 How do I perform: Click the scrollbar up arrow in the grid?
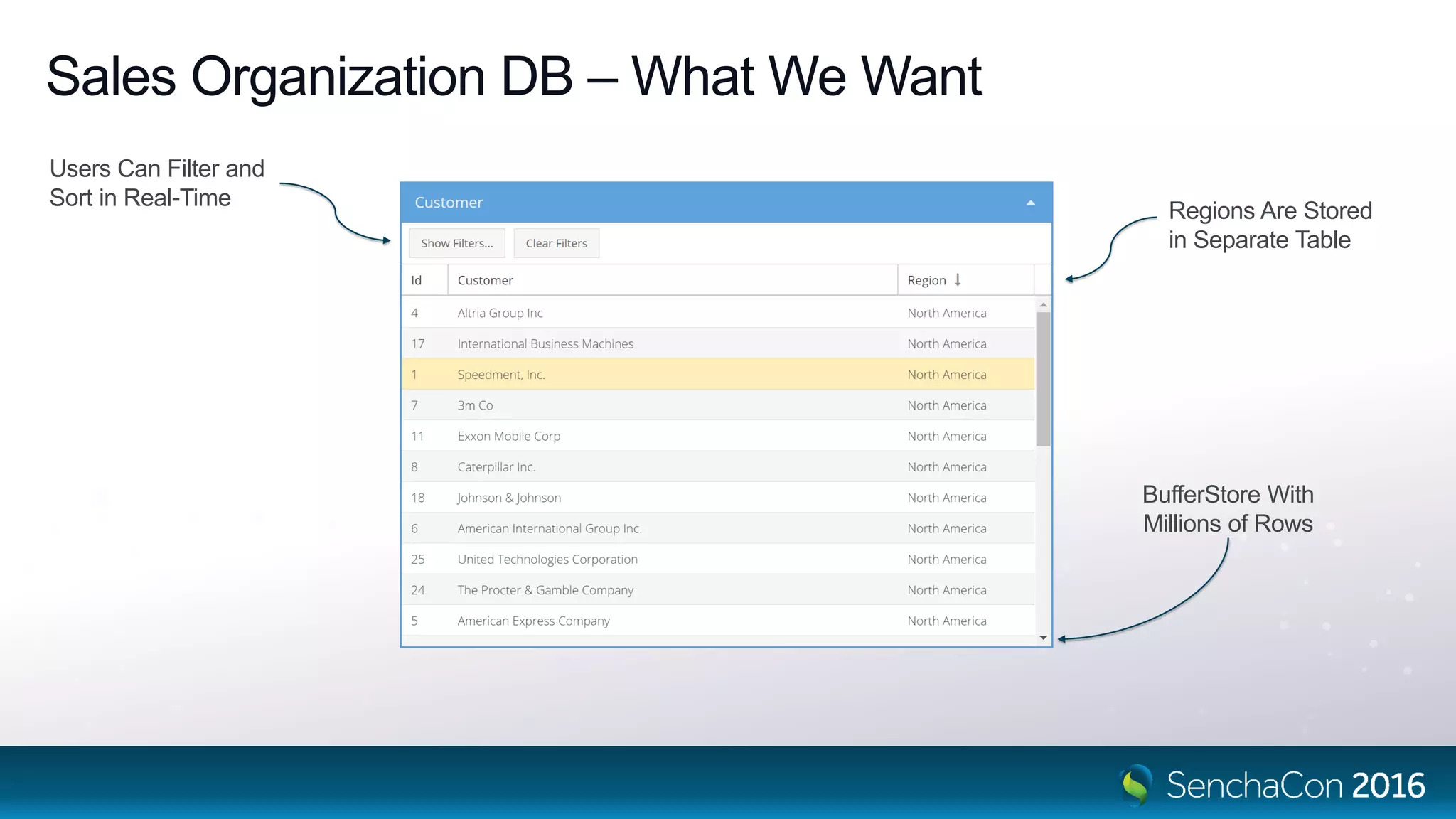(1043, 304)
